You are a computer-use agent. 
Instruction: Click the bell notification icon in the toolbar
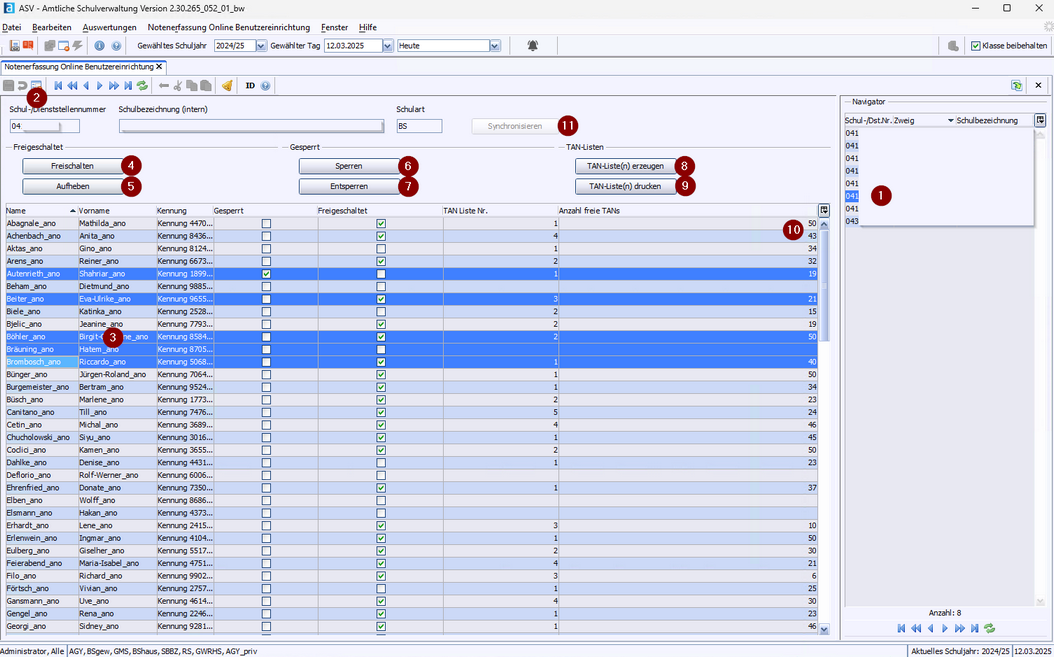(x=533, y=45)
